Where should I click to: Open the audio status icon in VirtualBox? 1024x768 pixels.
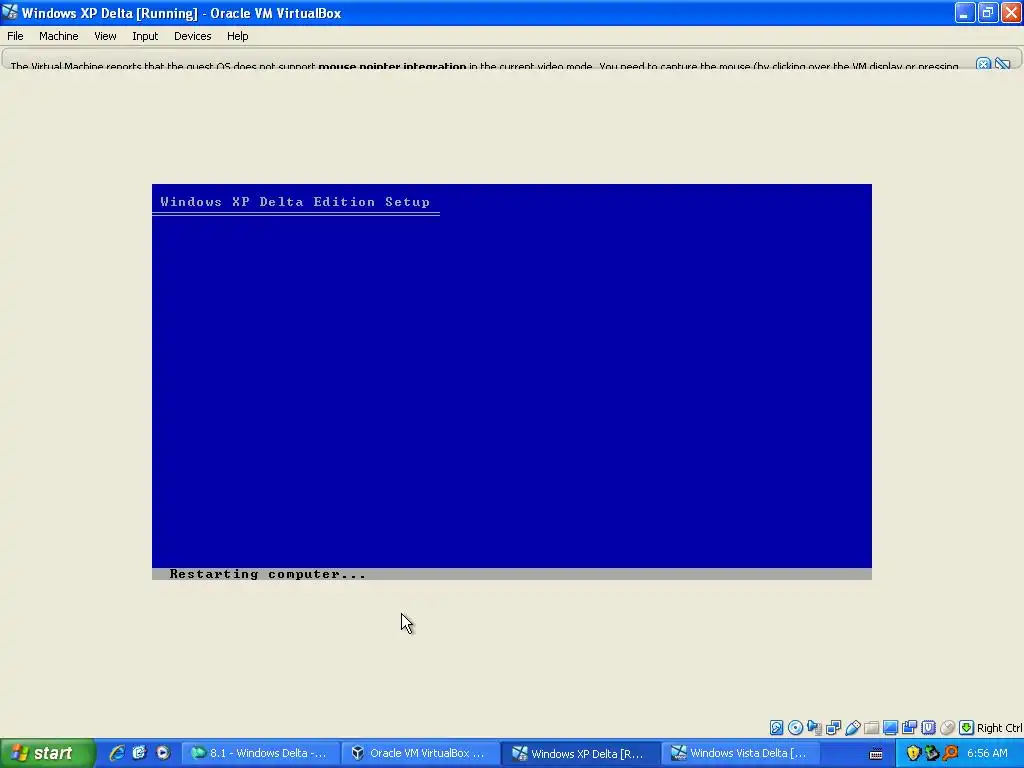[814, 728]
